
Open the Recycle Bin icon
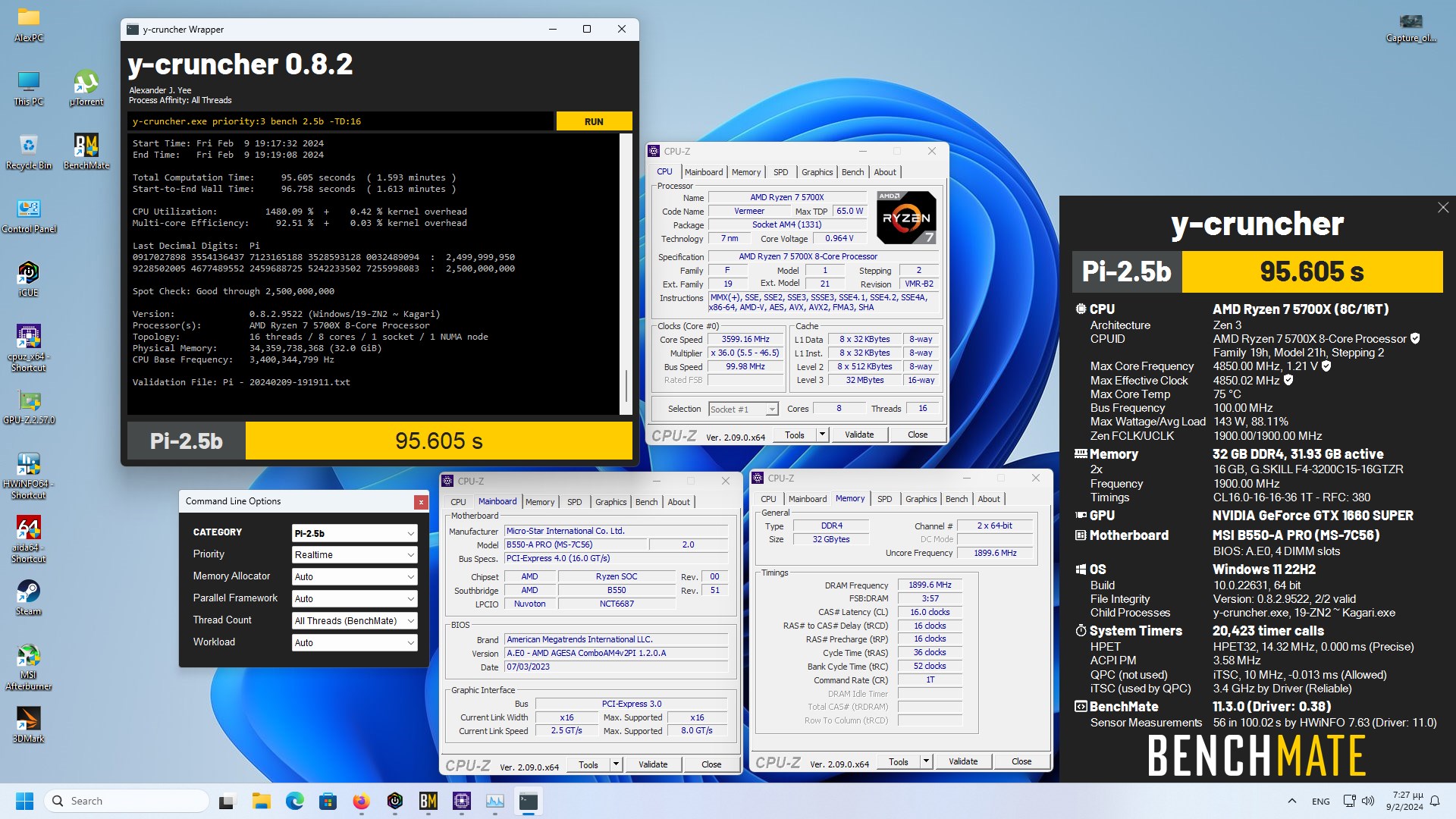click(x=29, y=152)
